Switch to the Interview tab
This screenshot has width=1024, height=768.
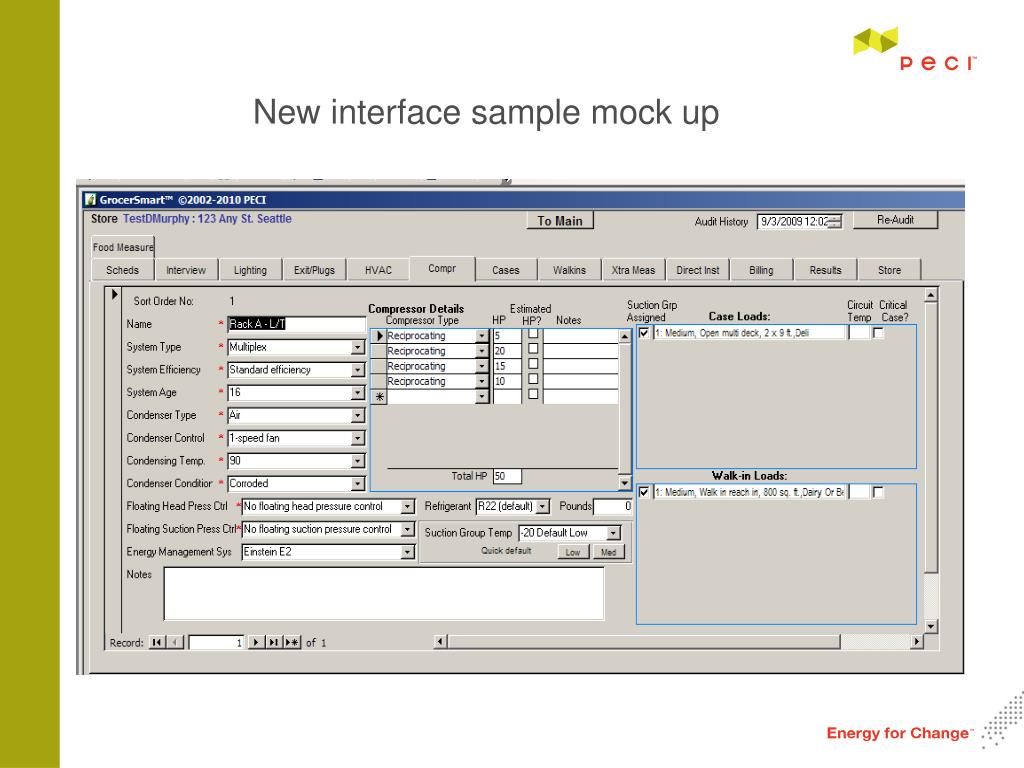tap(185, 270)
